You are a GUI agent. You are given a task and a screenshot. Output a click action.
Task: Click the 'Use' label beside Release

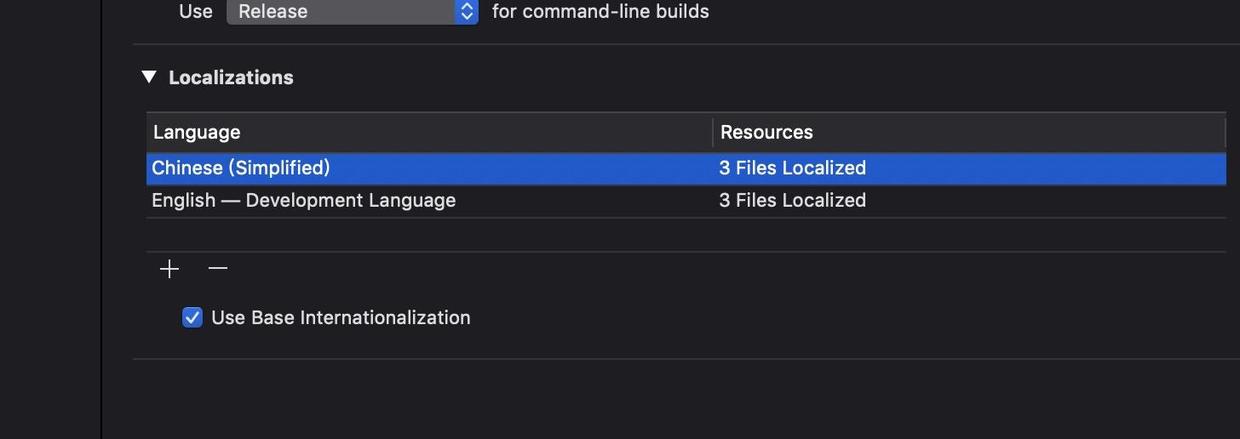click(195, 12)
